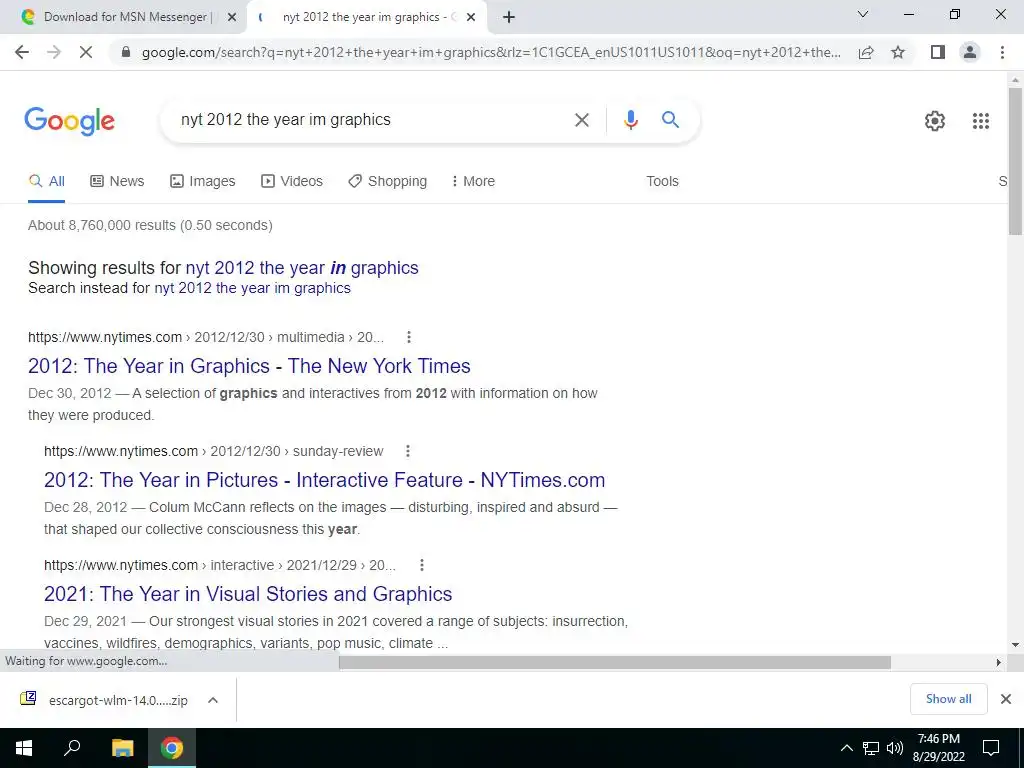
Task: Open Windows taskbar search
Action: 72,748
